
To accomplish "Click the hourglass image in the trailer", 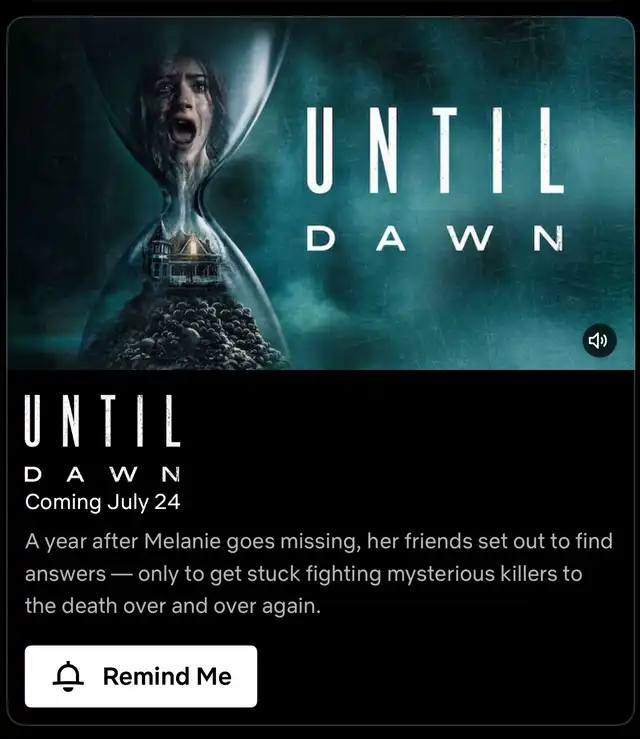I will tap(185, 193).
